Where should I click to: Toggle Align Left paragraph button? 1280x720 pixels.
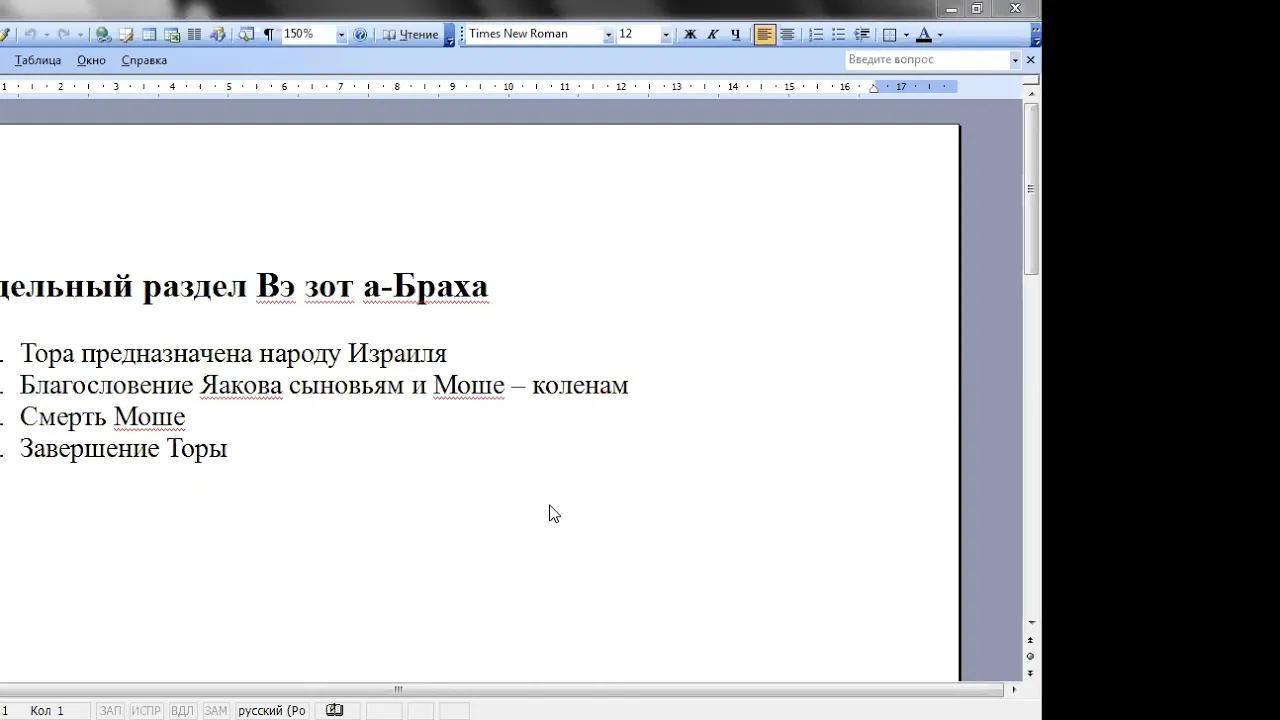point(765,34)
